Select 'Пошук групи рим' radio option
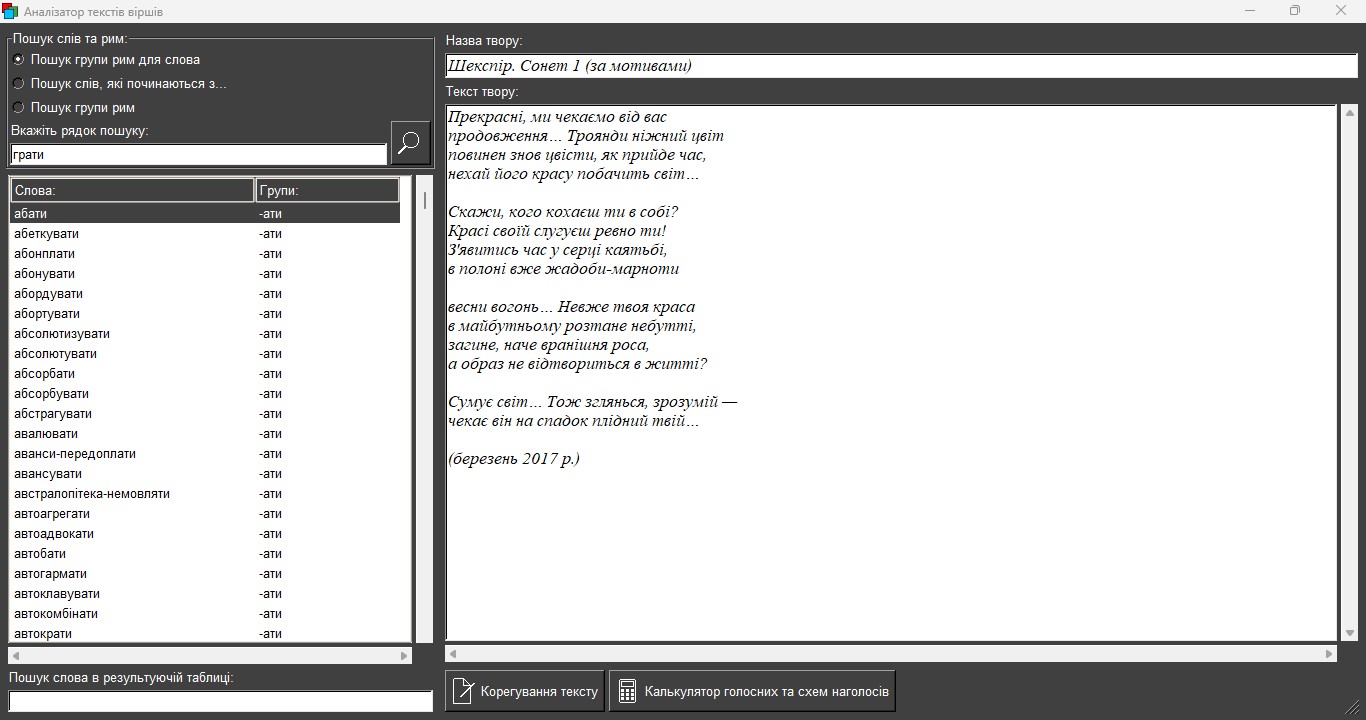This screenshot has height=720, width=1366. [x=74, y=108]
